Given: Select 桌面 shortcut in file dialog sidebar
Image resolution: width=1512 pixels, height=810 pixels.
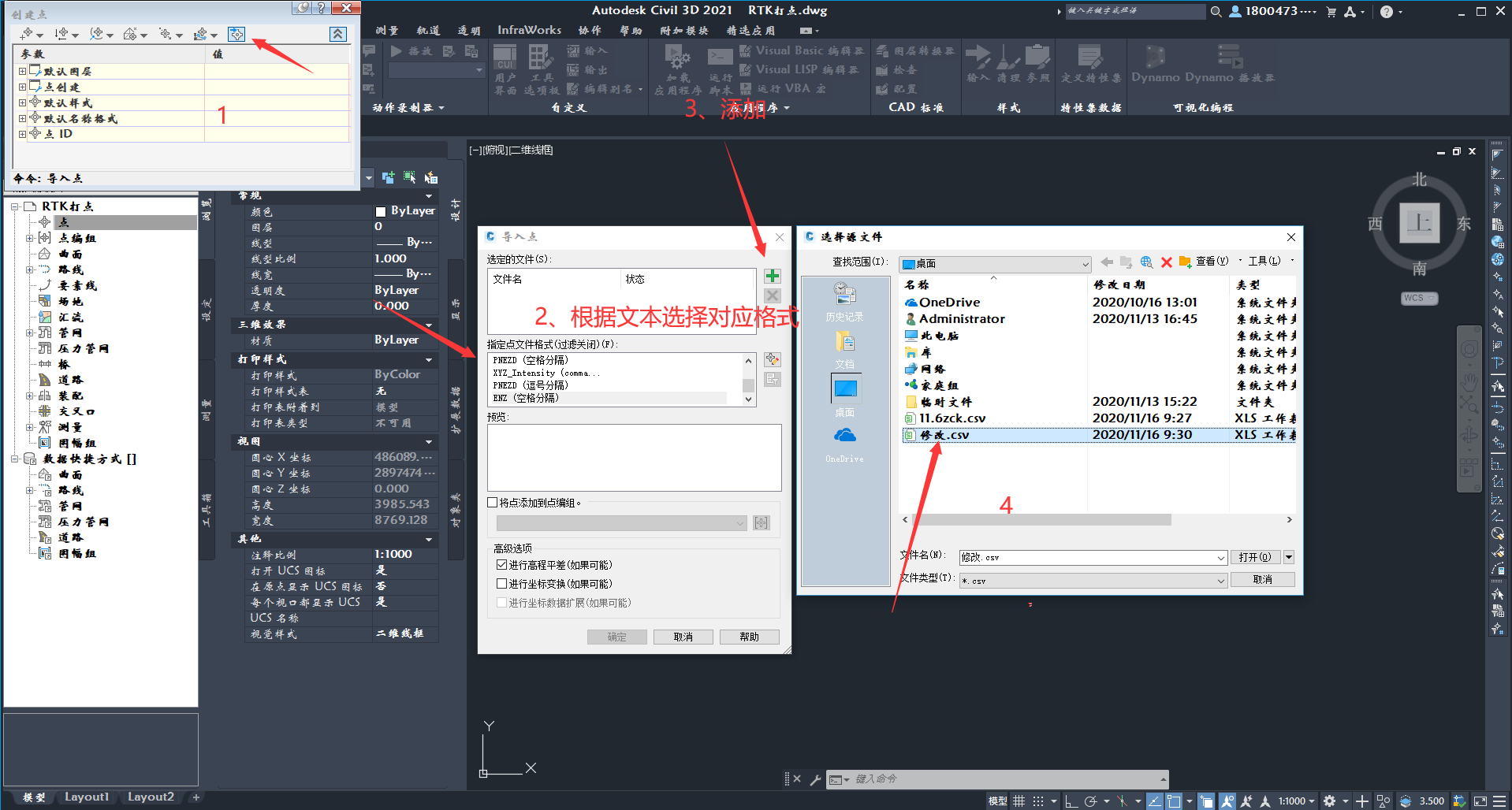Looking at the screenshot, I should pyautogui.click(x=844, y=396).
